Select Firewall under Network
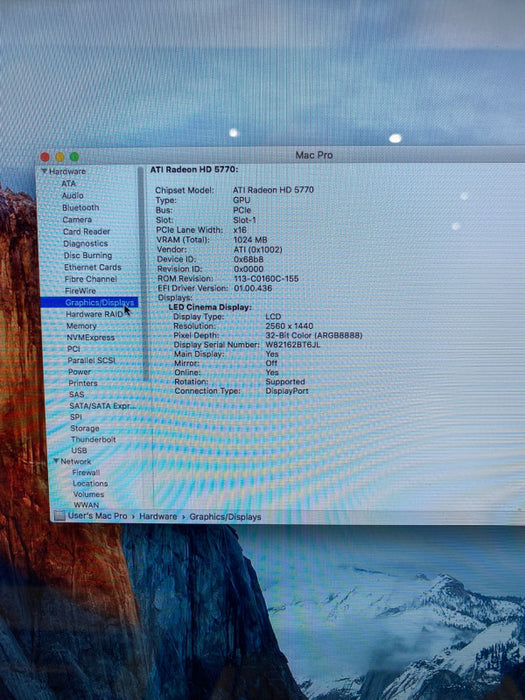This screenshot has width=525, height=700. click(x=86, y=472)
